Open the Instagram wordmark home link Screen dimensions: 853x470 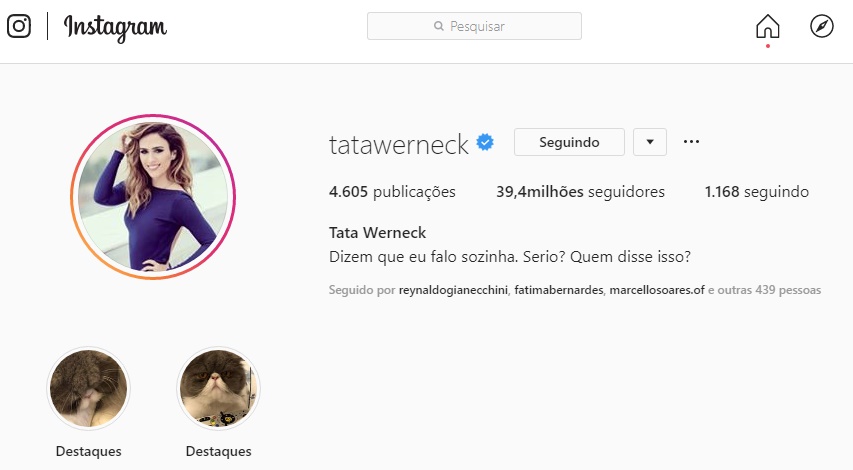[115, 27]
